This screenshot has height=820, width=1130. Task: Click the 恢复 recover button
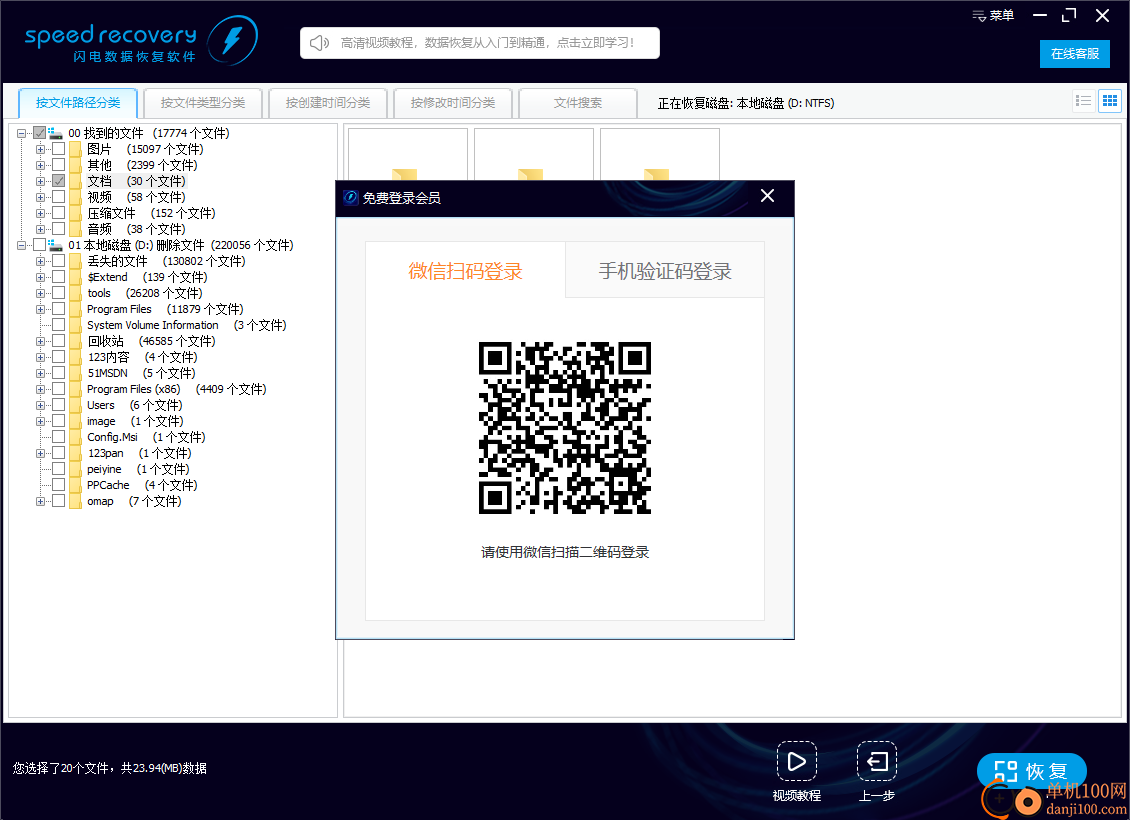click(x=1032, y=772)
